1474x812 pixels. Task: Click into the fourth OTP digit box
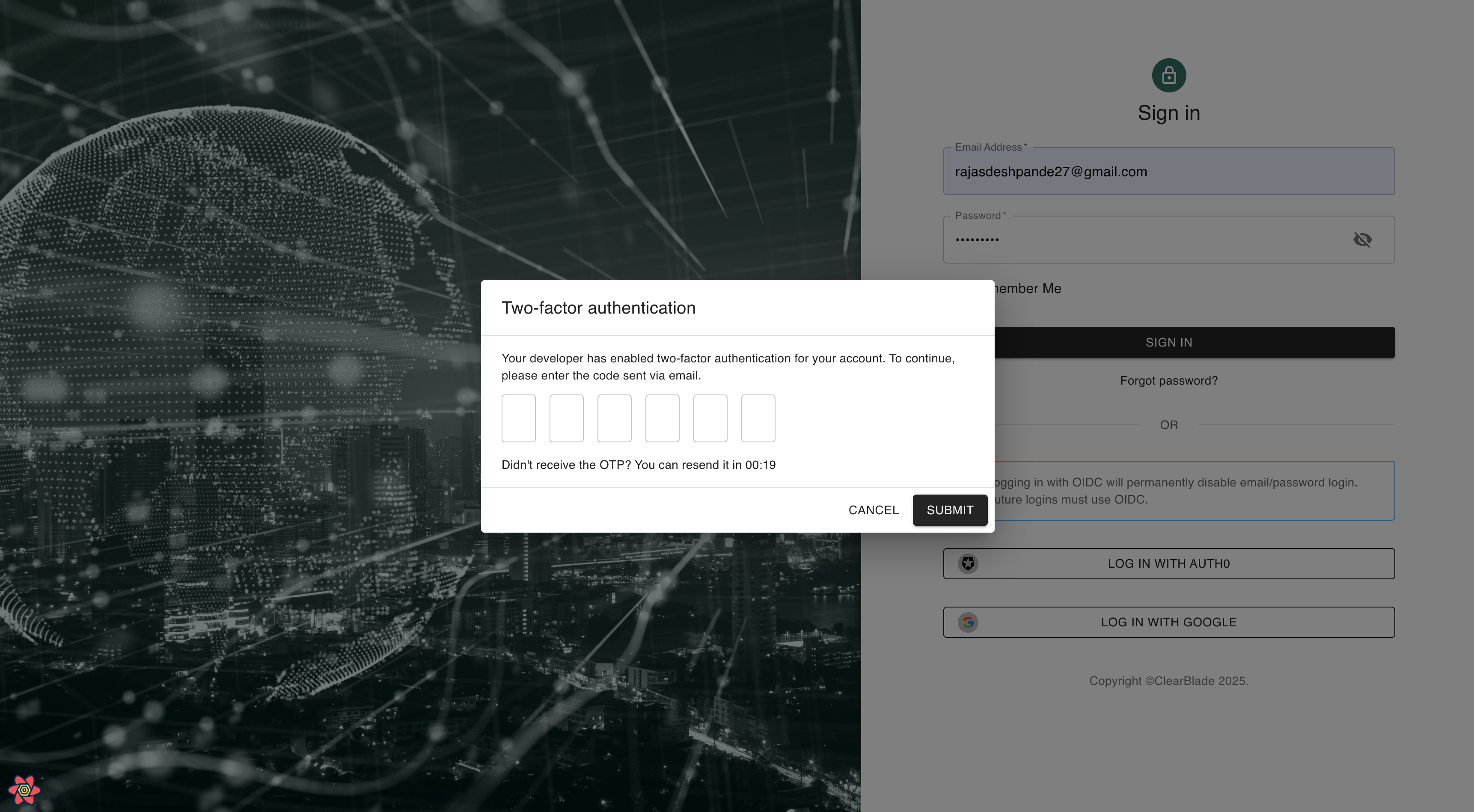pyautogui.click(x=662, y=418)
